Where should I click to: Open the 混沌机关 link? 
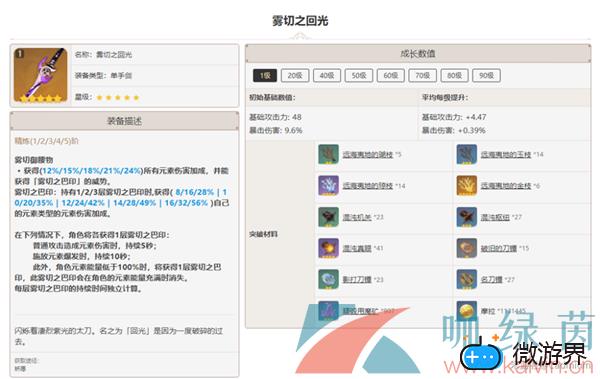coord(357,217)
